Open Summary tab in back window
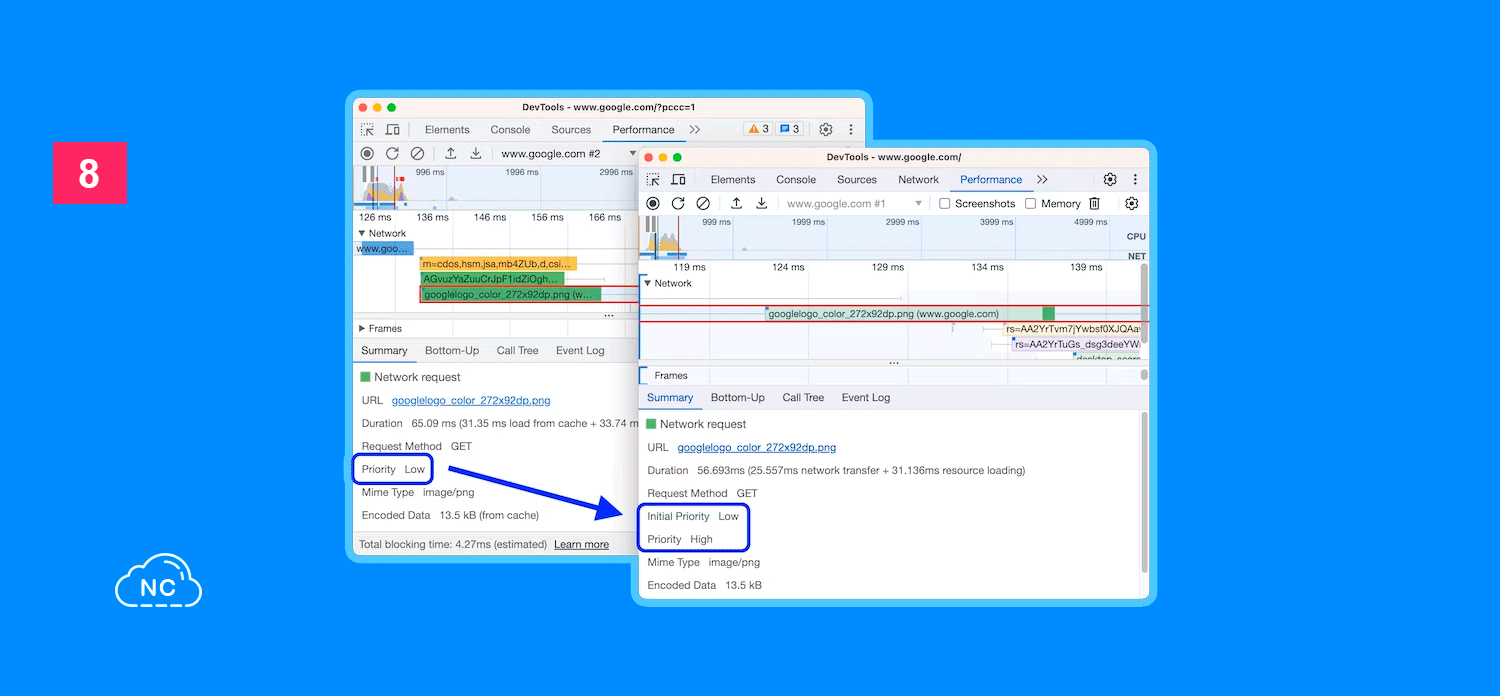 pyautogui.click(x=384, y=351)
